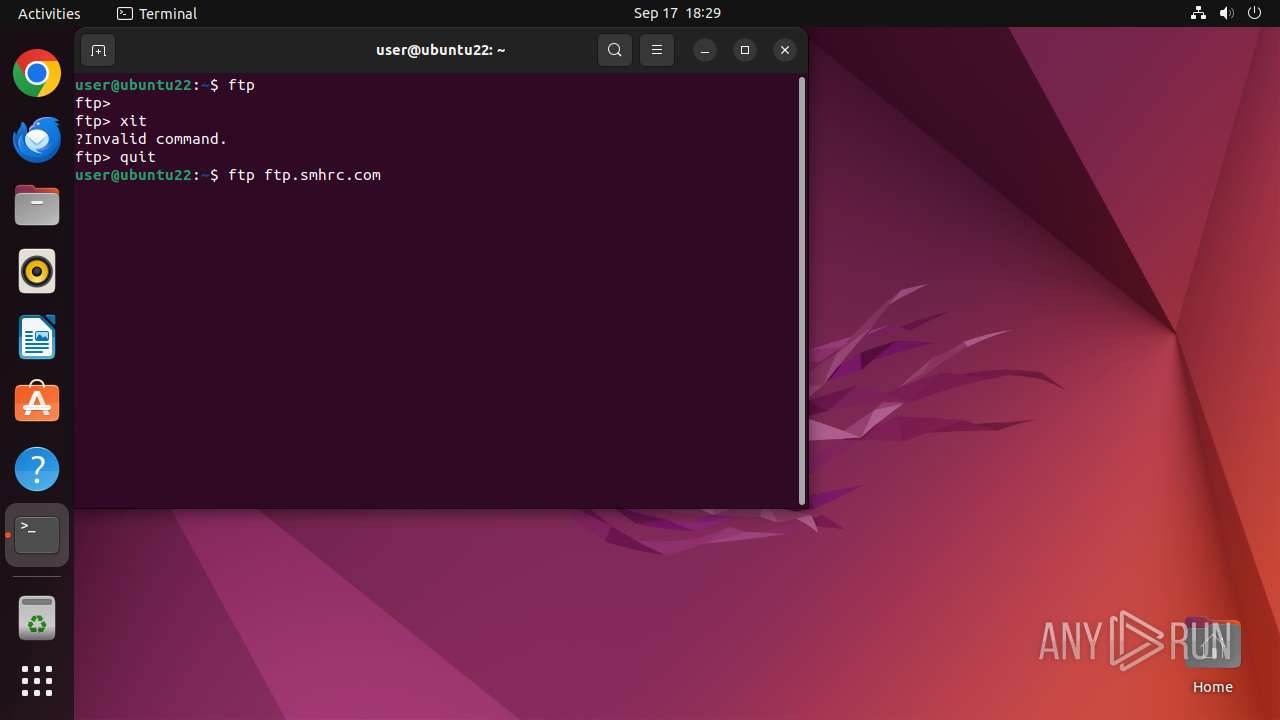
Task: Open terminal hamburger menu
Action: click(x=657, y=50)
